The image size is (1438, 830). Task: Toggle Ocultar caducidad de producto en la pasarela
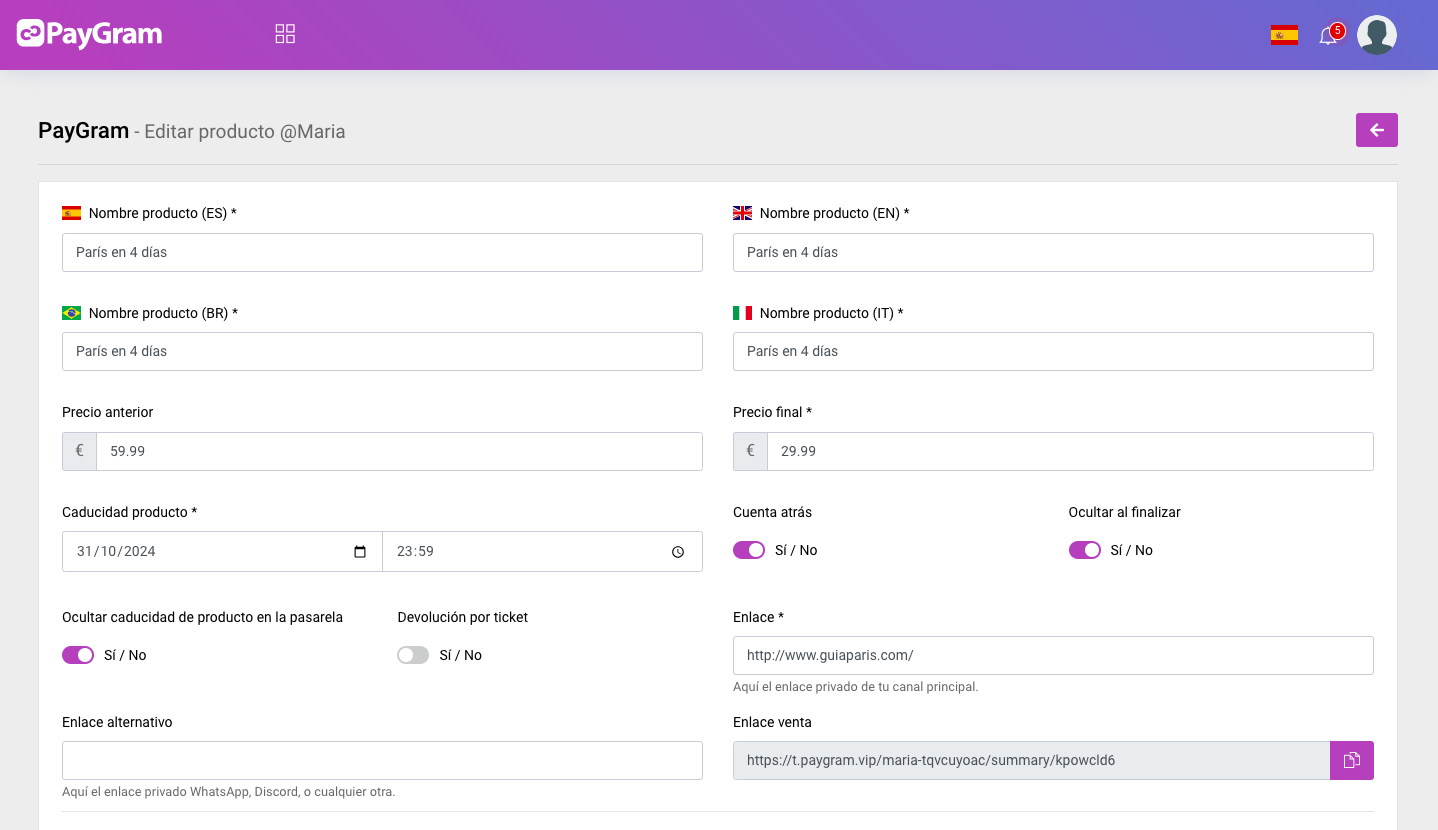[x=78, y=655]
